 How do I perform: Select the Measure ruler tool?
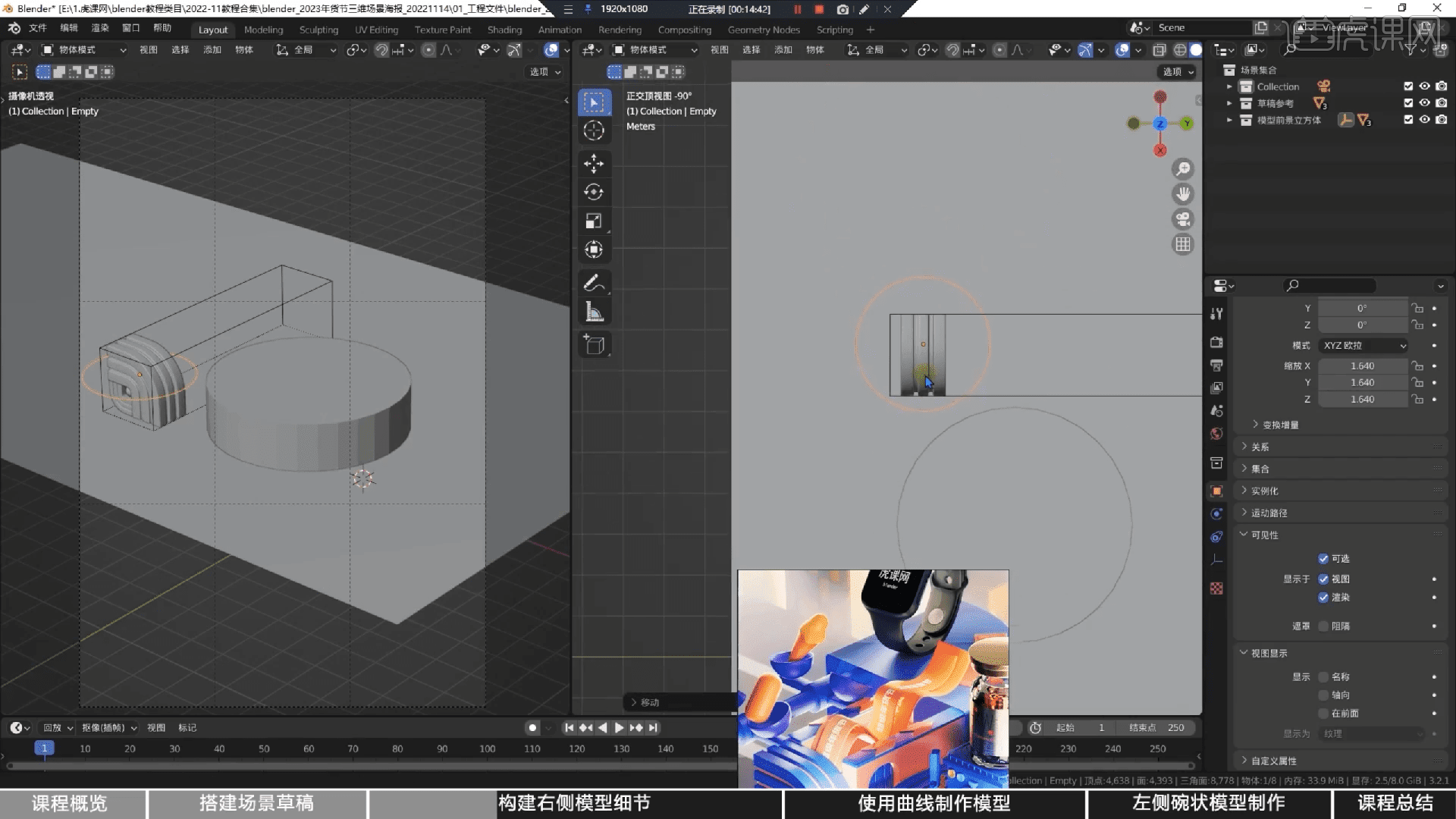(595, 312)
